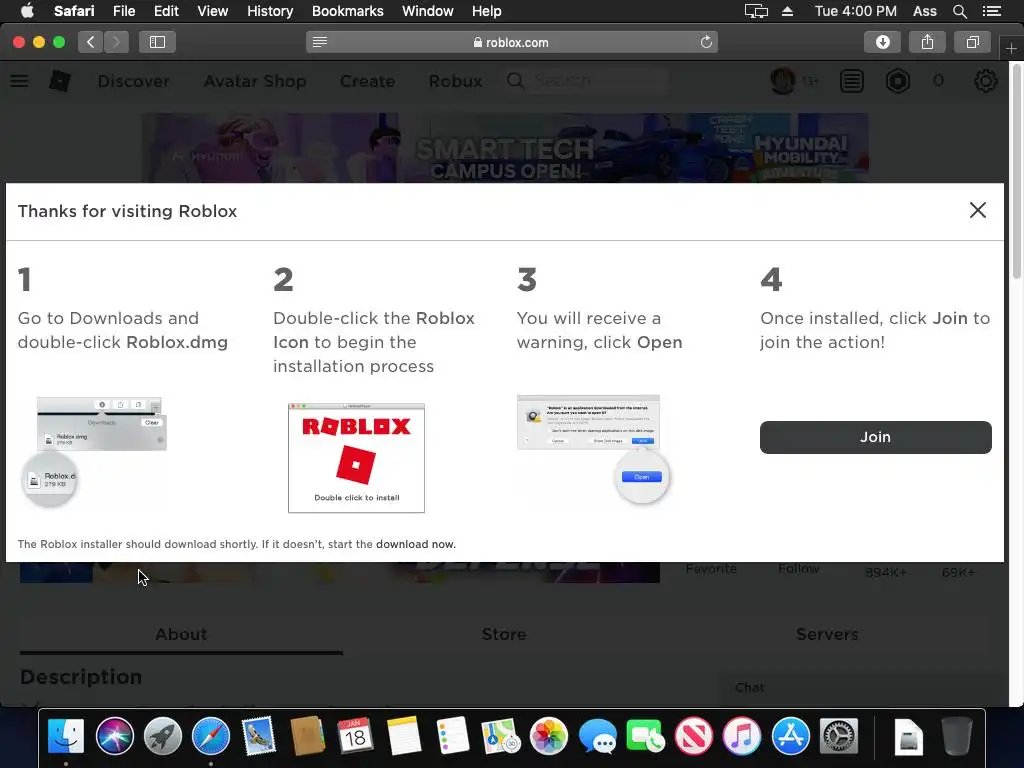Screen dimensions: 1024x768
Task: Click the Hyundai Mobility banner ad
Action: [505, 148]
